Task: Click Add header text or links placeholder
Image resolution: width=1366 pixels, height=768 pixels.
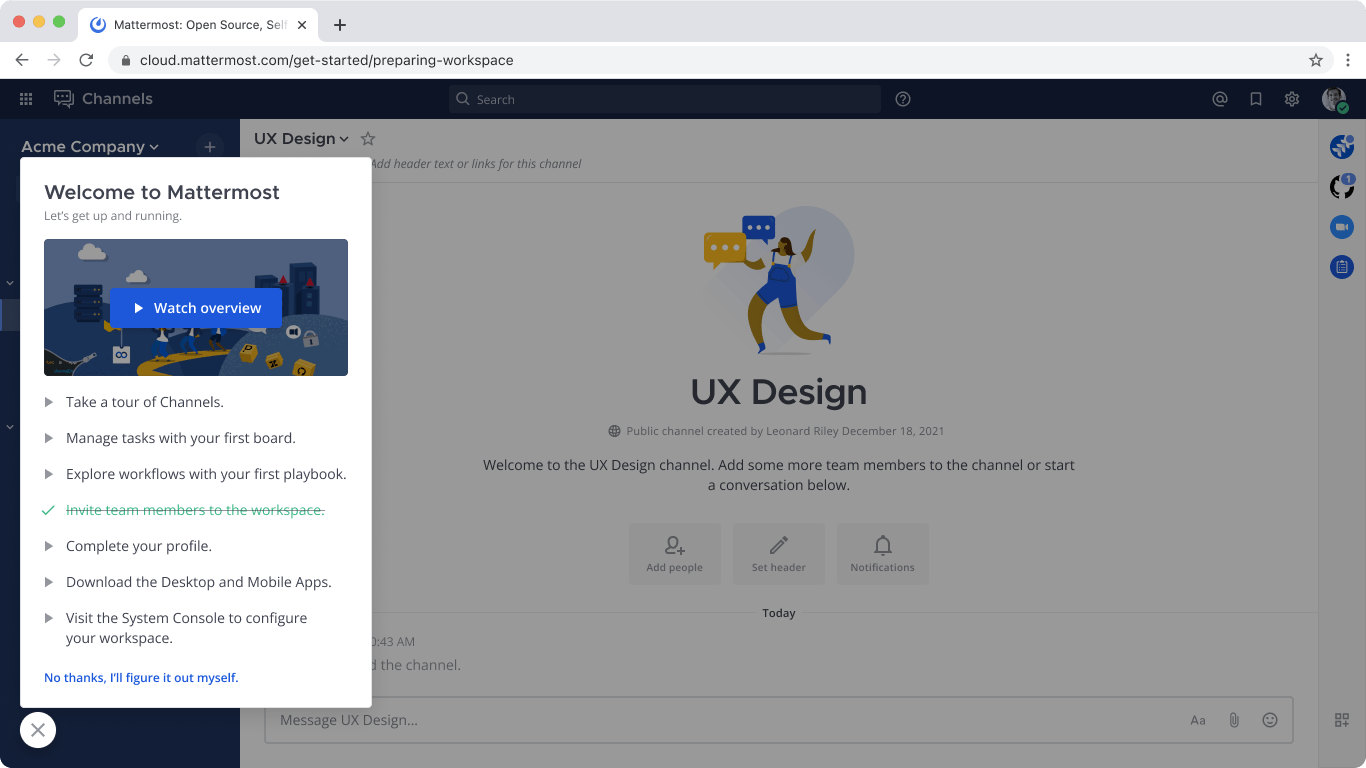Action: point(476,164)
